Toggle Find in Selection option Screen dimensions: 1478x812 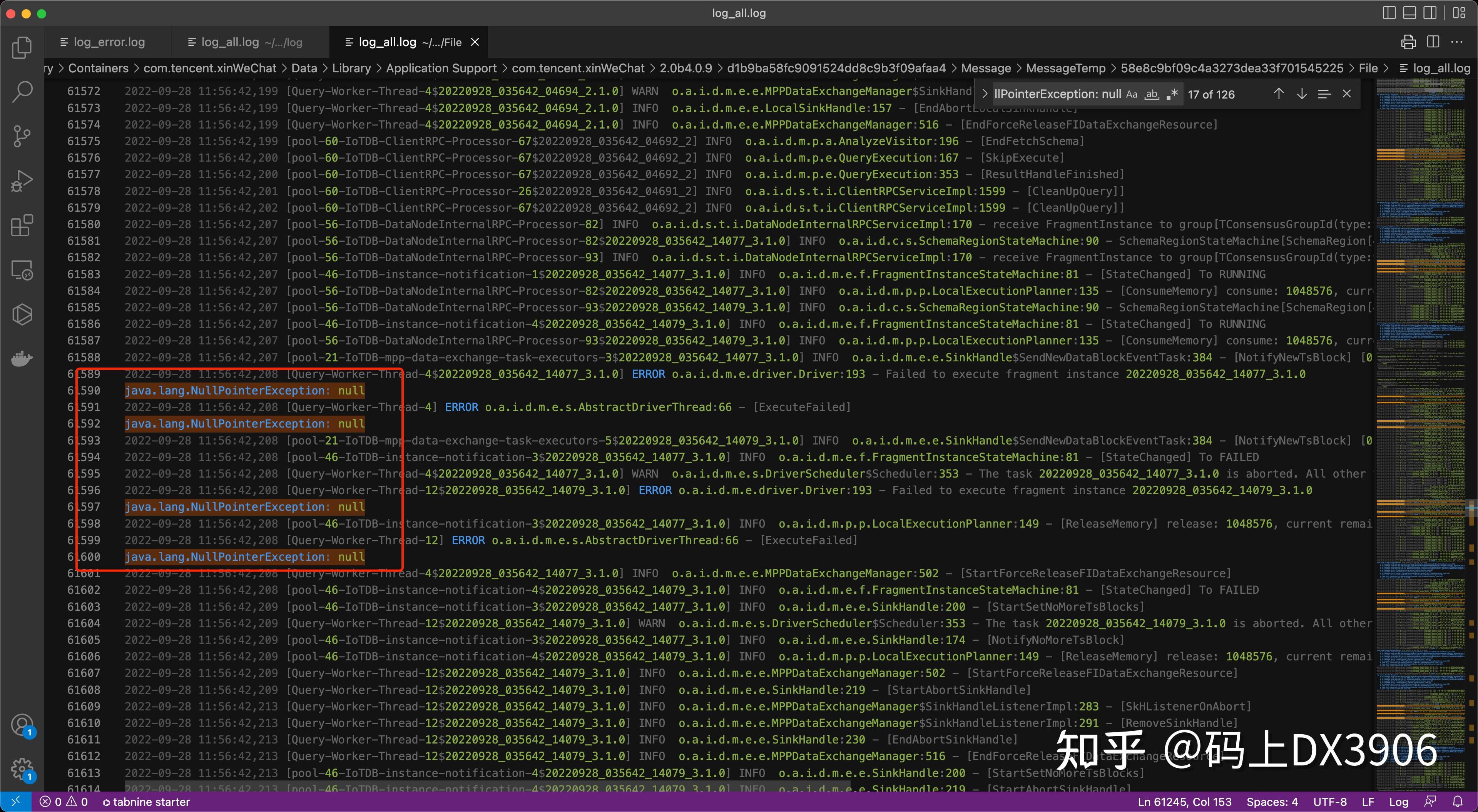point(1324,94)
